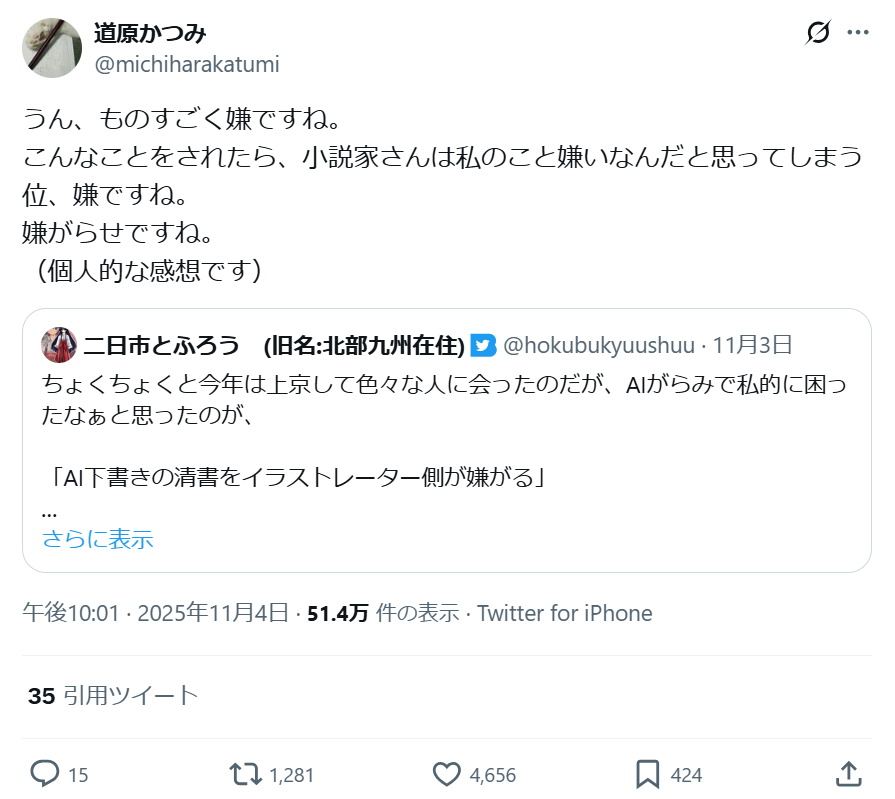The height and width of the screenshot is (799, 895).
Task: Click the Twitter for iPhone source link
Action: coord(564,613)
